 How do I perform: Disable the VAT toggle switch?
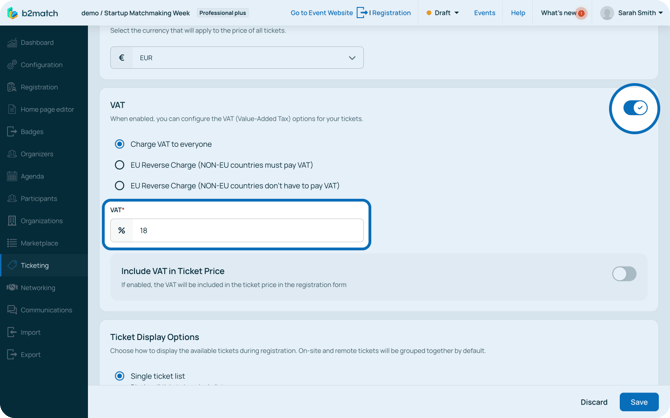(x=635, y=108)
